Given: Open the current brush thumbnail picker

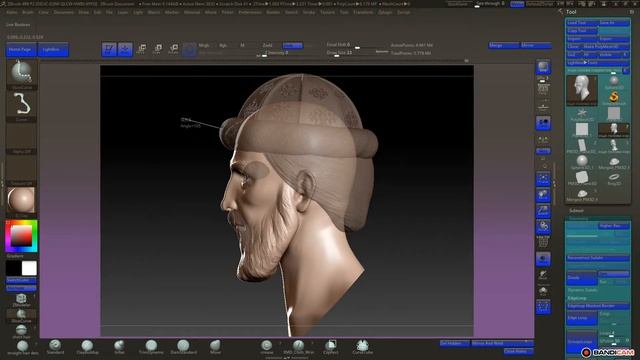Looking at the screenshot, I should [21, 73].
